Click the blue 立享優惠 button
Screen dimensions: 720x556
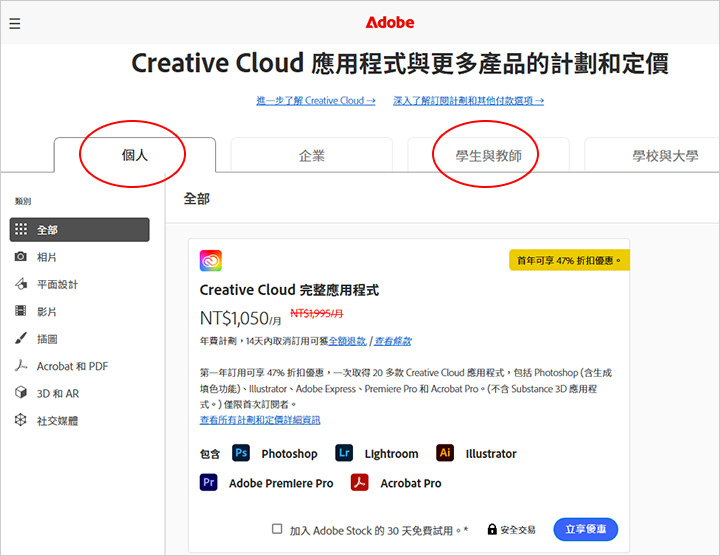pyautogui.click(x=585, y=529)
